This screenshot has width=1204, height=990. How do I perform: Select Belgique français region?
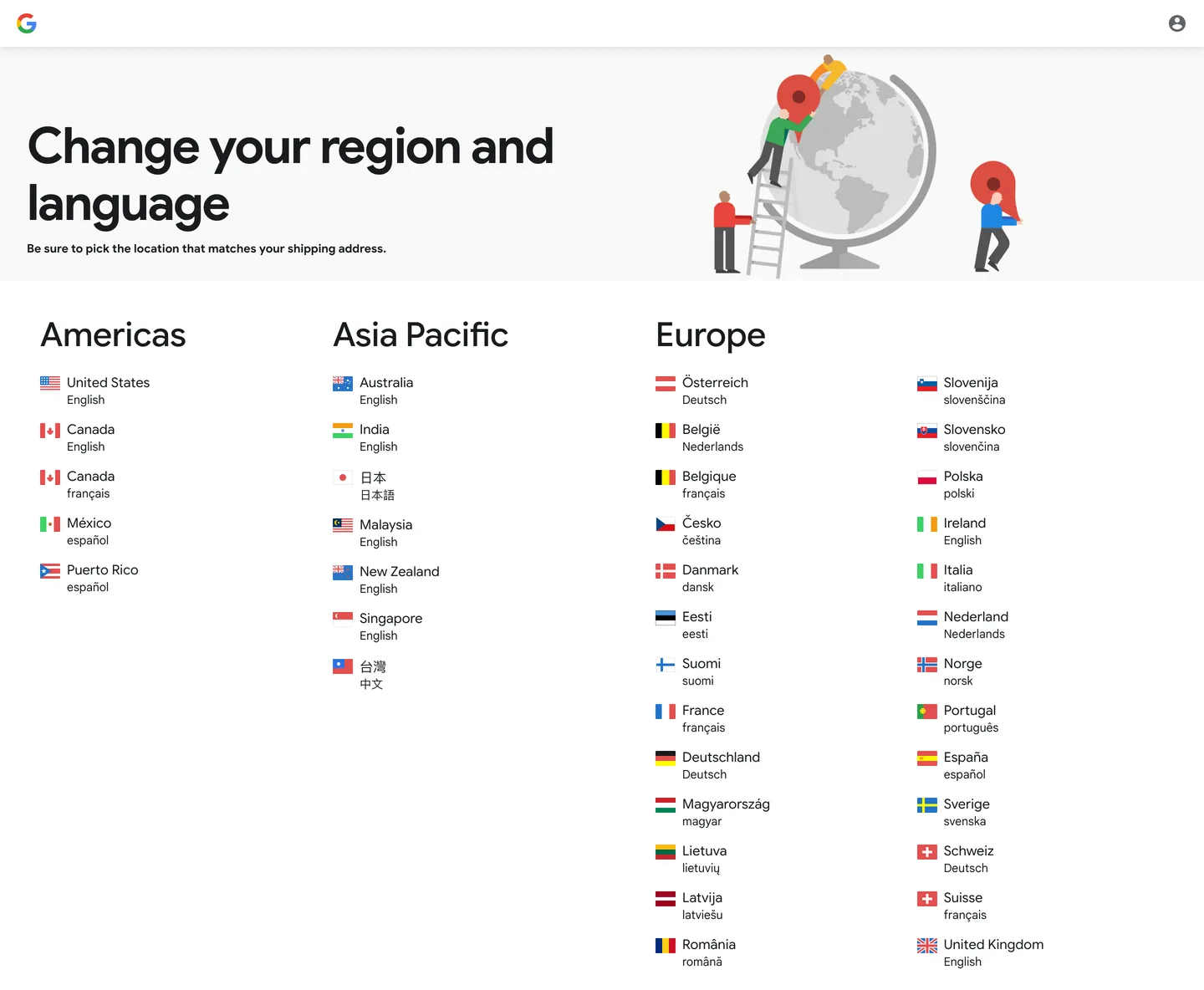click(696, 484)
